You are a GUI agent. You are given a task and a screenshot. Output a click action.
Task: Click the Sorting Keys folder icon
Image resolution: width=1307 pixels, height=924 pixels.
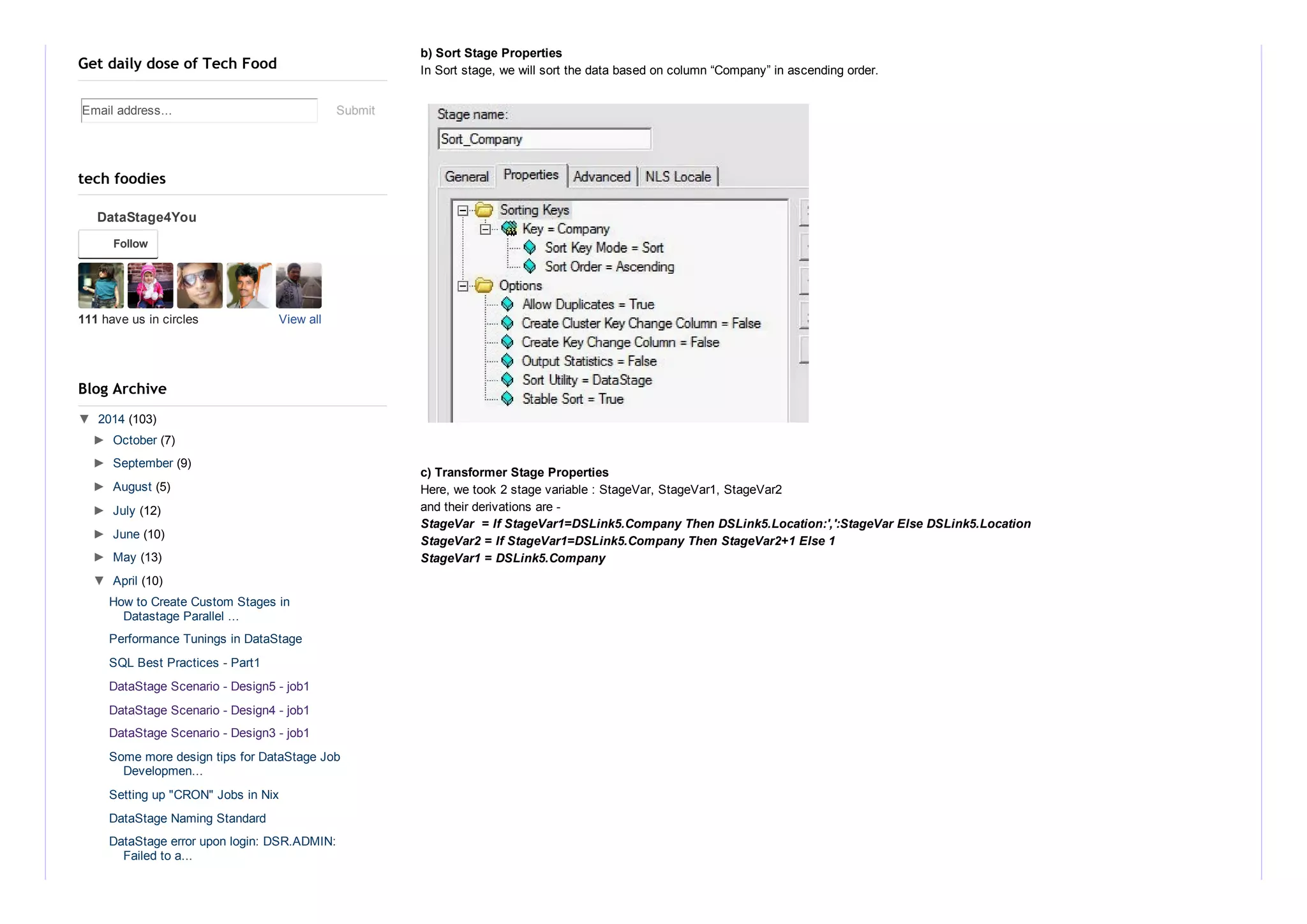(x=484, y=210)
